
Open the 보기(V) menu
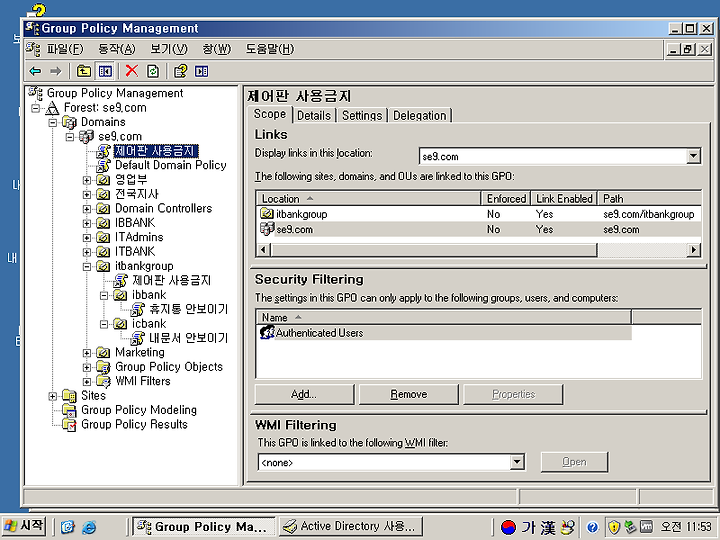pyautogui.click(x=169, y=49)
